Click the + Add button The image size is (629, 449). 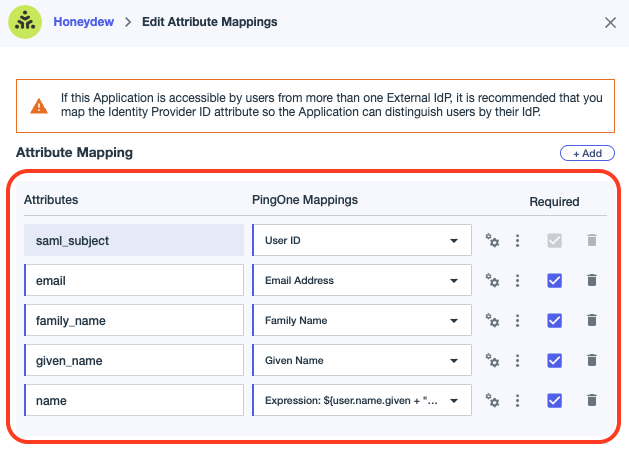[587, 153]
